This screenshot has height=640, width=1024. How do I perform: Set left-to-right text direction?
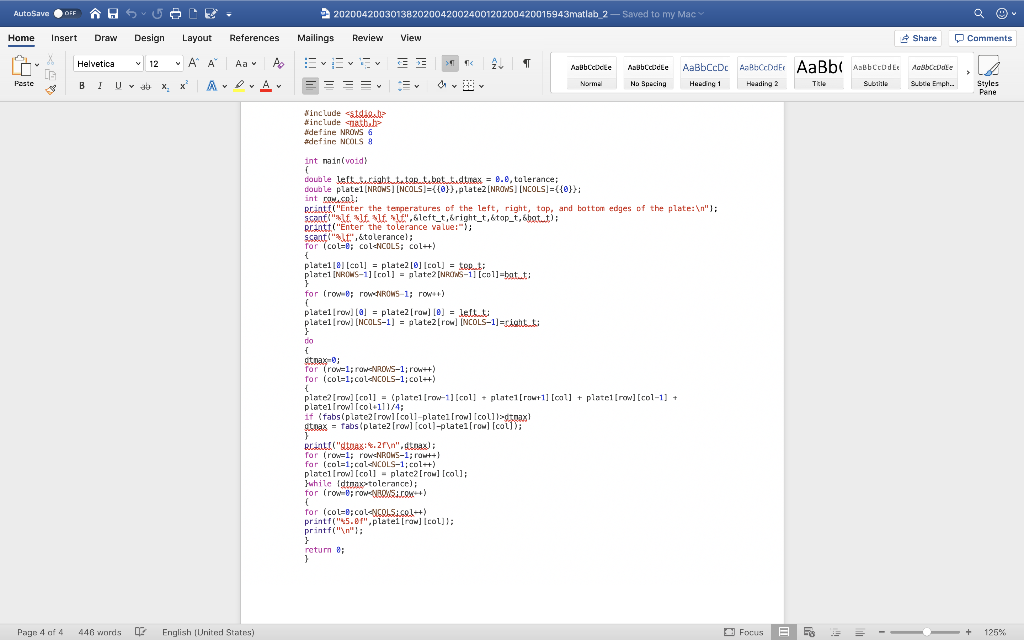pos(450,63)
